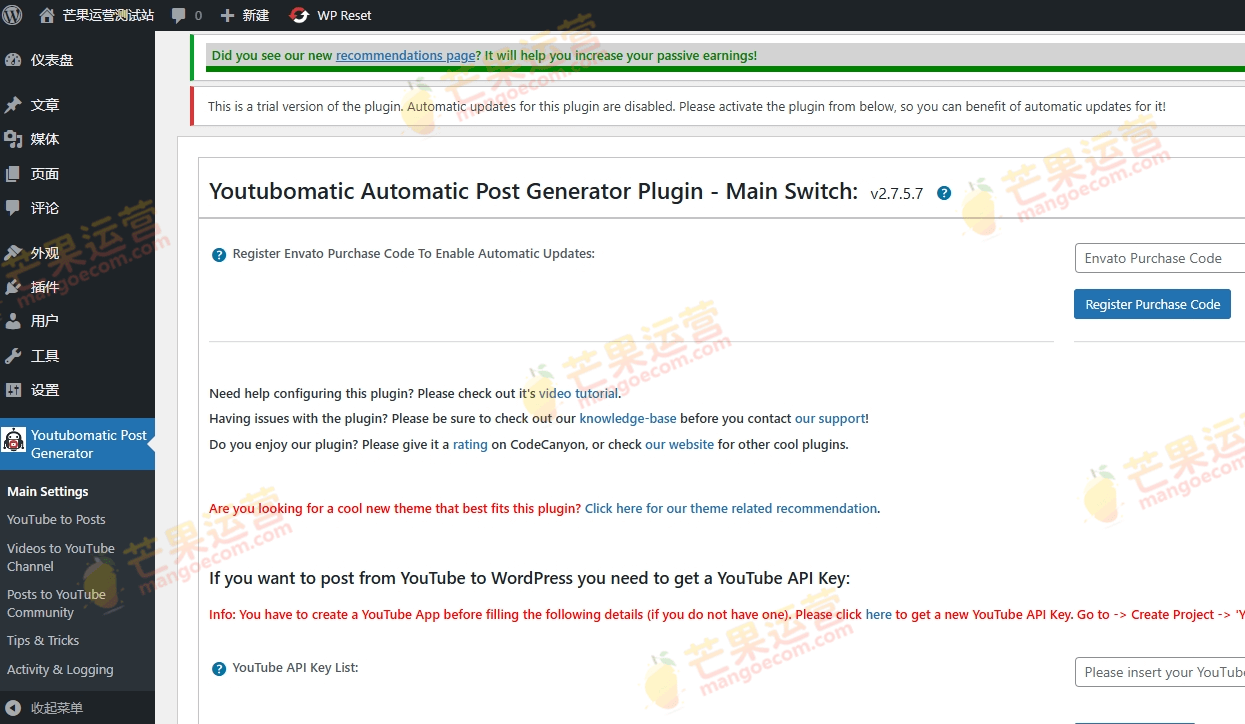The height and width of the screenshot is (724, 1245).
Task: Click the Envato Purchase Code input field
Action: click(x=1159, y=258)
